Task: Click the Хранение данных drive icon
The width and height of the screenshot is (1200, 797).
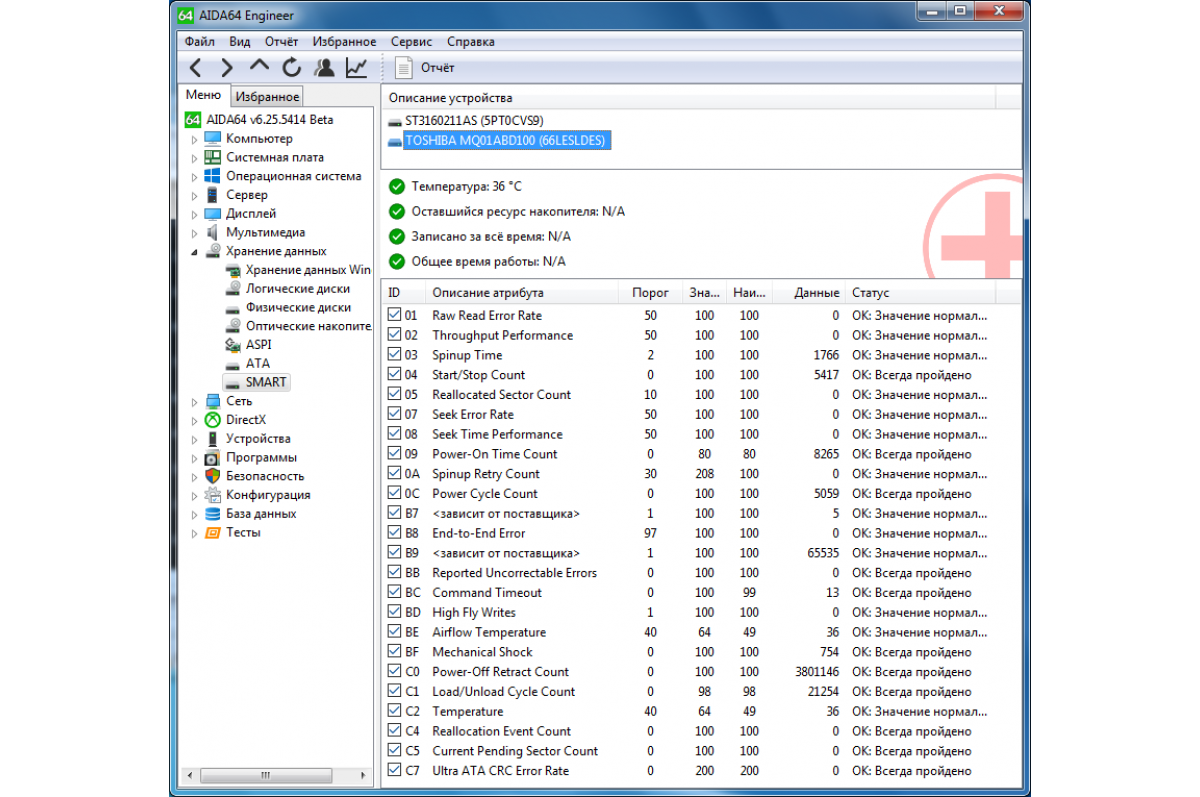Action: 213,251
